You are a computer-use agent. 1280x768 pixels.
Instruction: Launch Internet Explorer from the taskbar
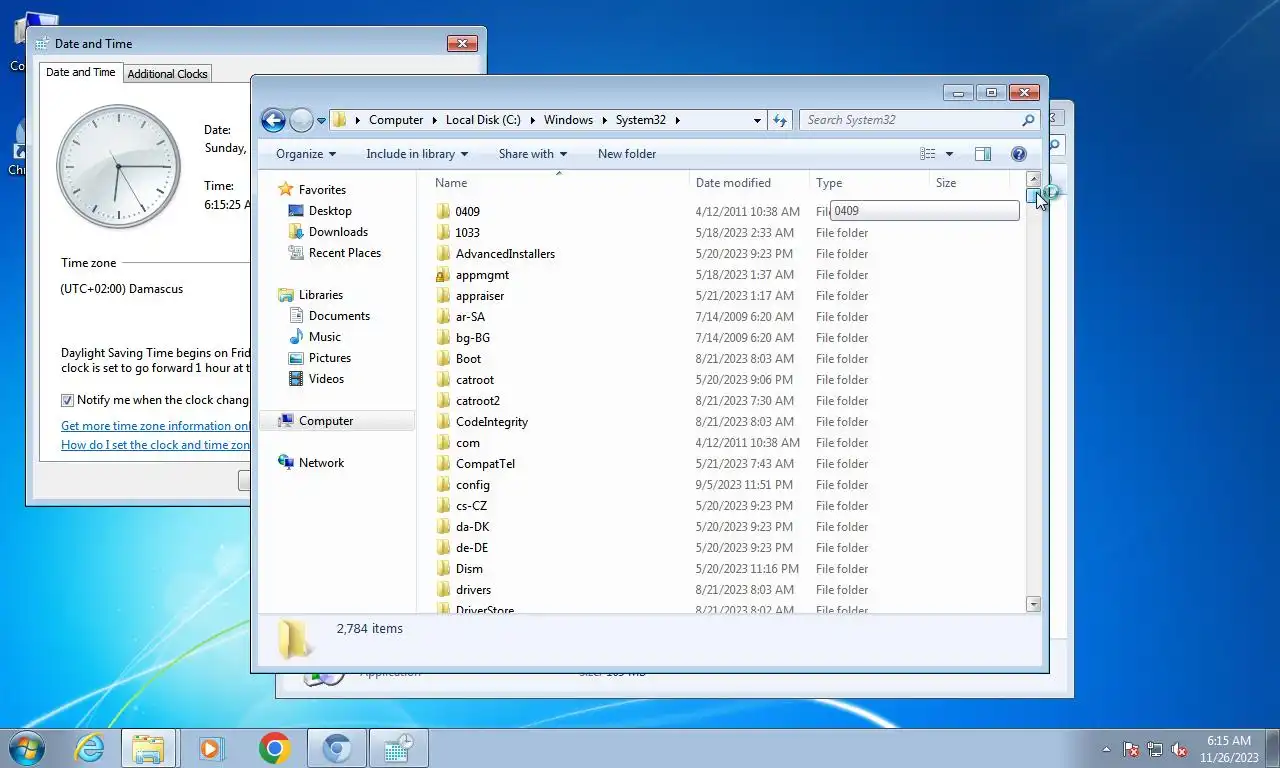[x=89, y=748]
